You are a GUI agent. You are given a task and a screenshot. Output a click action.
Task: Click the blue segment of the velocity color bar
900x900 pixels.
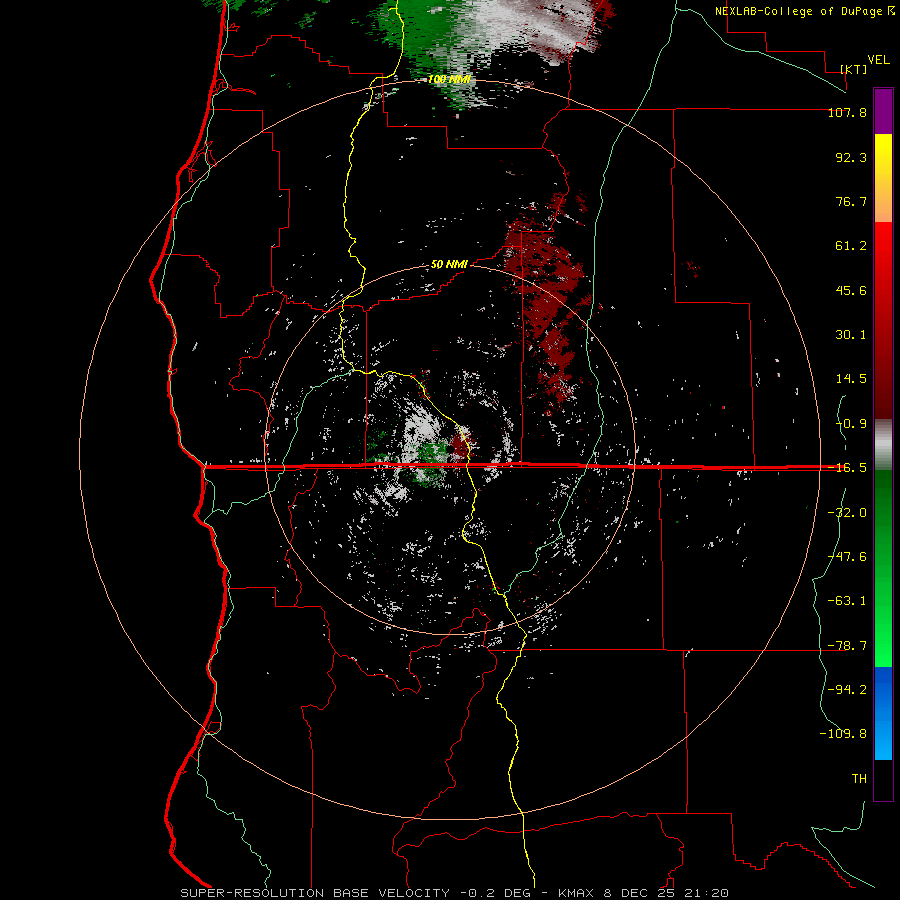[x=883, y=713]
